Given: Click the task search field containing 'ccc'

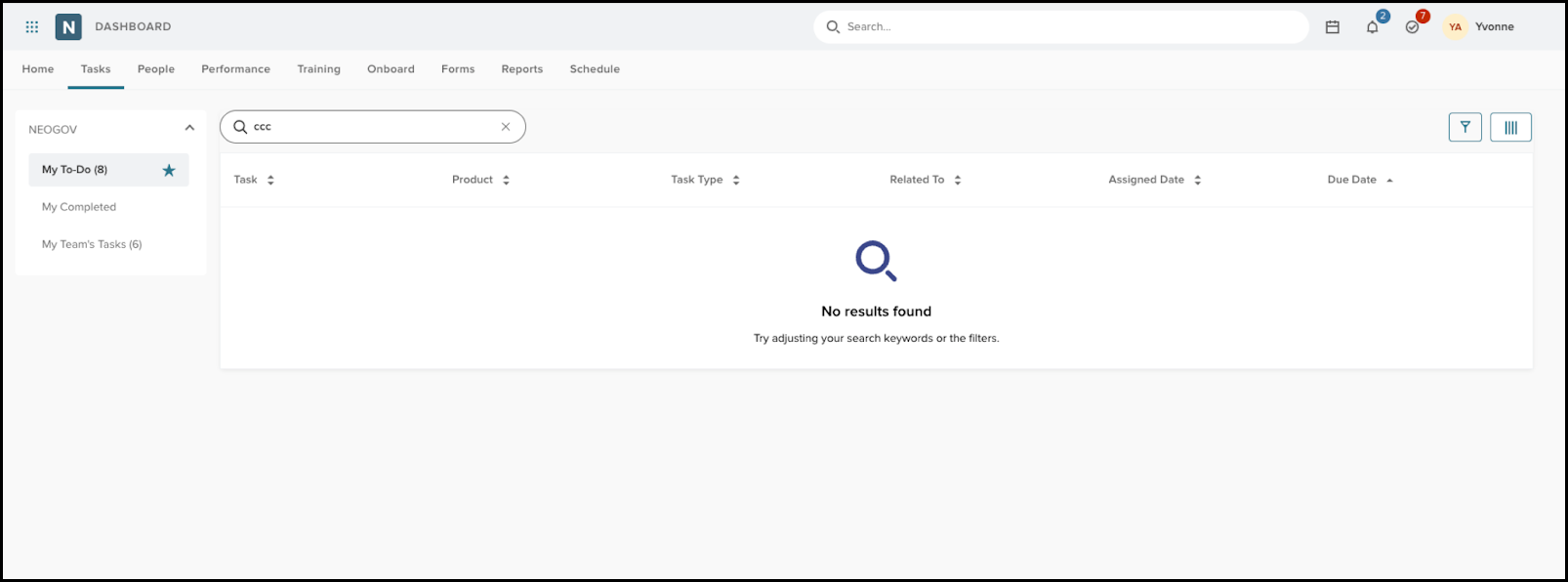Looking at the screenshot, I should [x=373, y=127].
